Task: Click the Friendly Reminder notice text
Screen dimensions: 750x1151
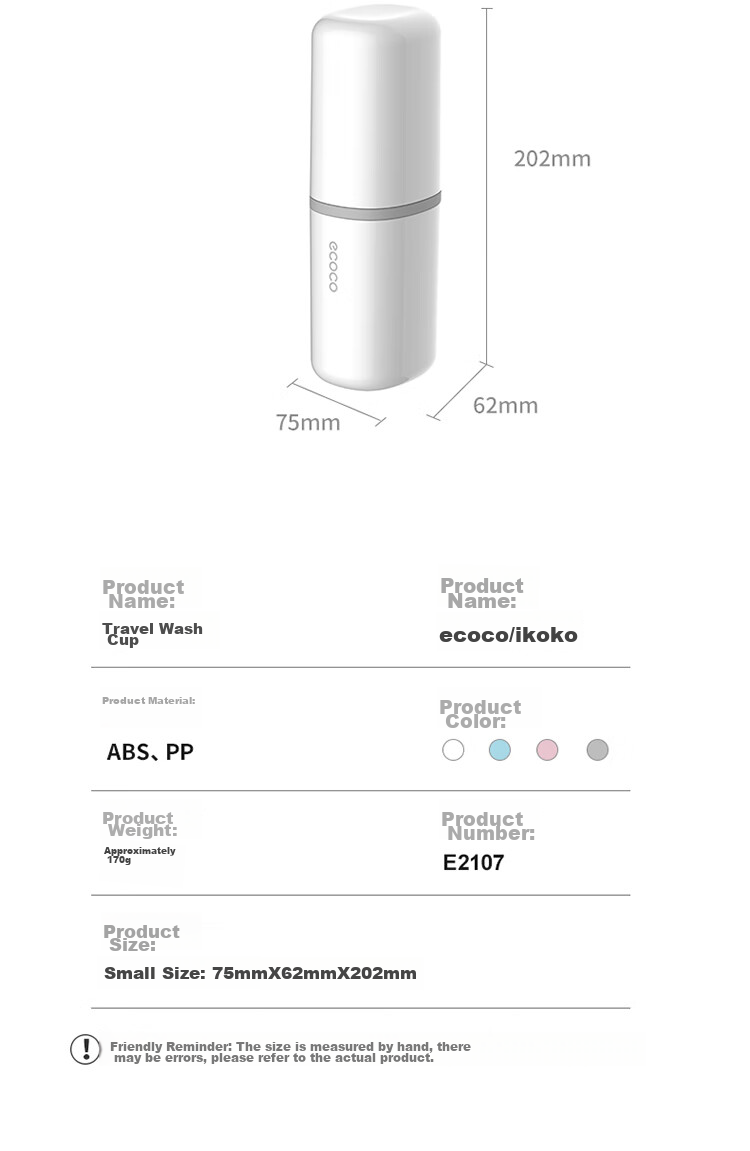Action: (x=291, y=1052)
